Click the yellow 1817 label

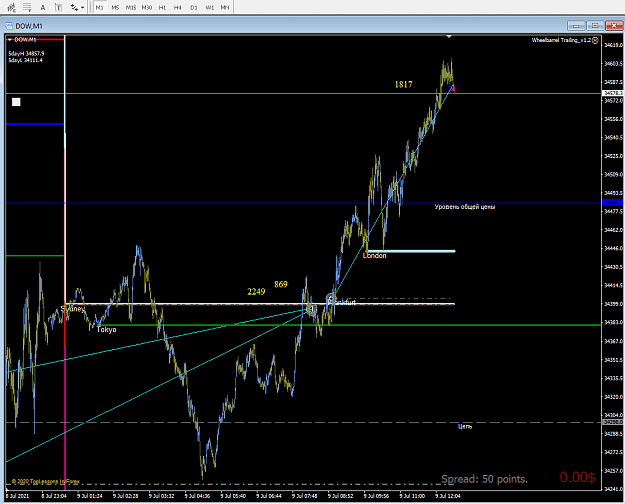[x=403, y=84]
